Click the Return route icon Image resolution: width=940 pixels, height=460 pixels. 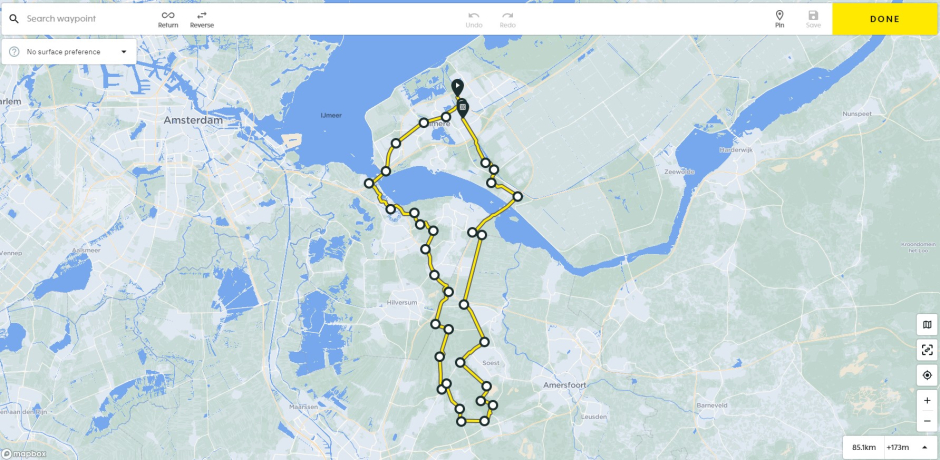(168, 15)
